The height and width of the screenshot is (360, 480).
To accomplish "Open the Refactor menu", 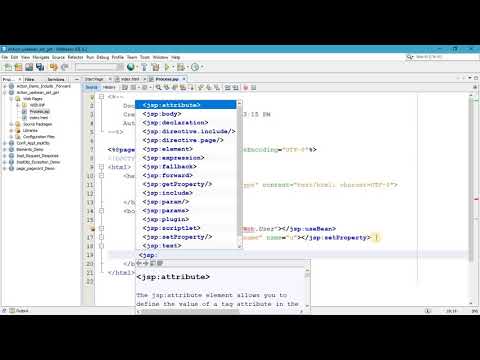I will pos(75,57).
